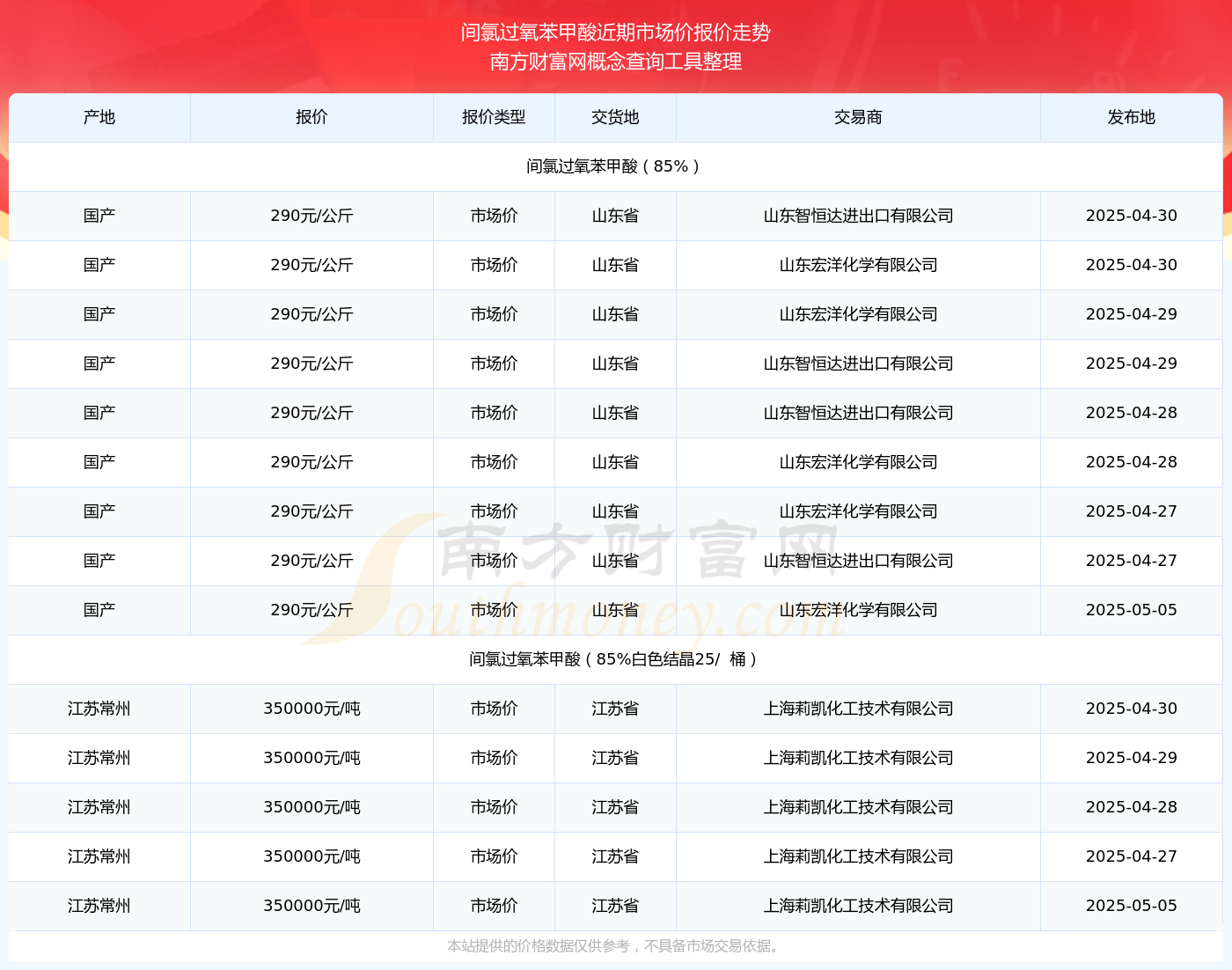Image resolution: width=1232 pixels, height=970 pixels.
Task: Click 上海莉凯化工技术有限公司 in the 2025-04-29 row
Action: [x=858, y=758]
